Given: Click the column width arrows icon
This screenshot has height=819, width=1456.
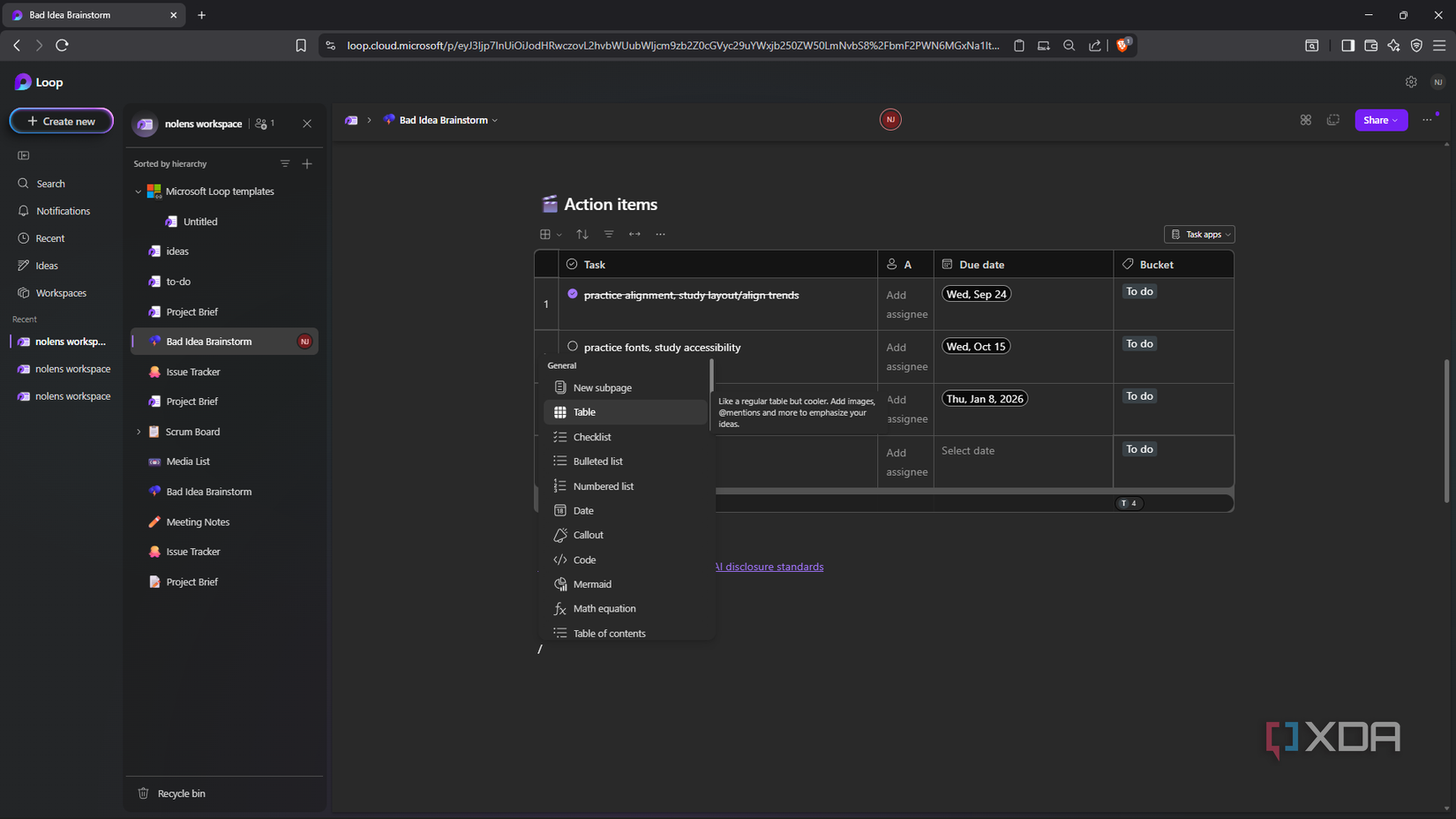Looking at the screenshot, I should 634,234.
